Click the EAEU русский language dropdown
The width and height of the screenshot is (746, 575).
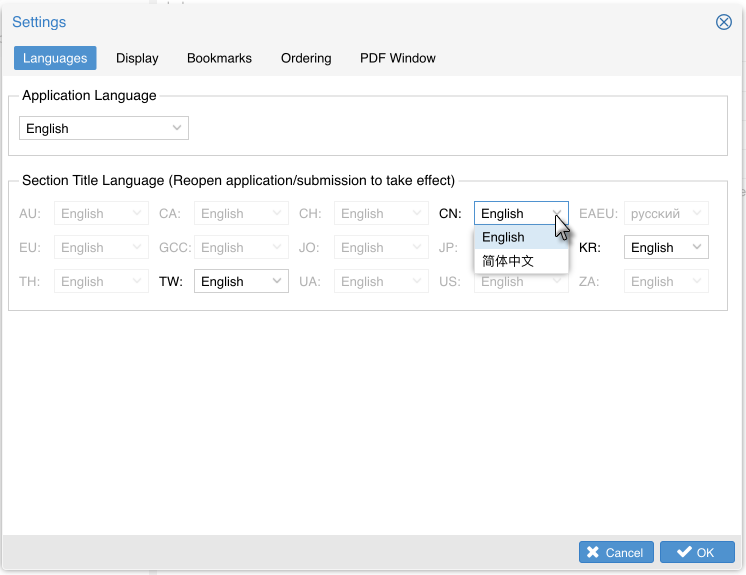point(666,213)
